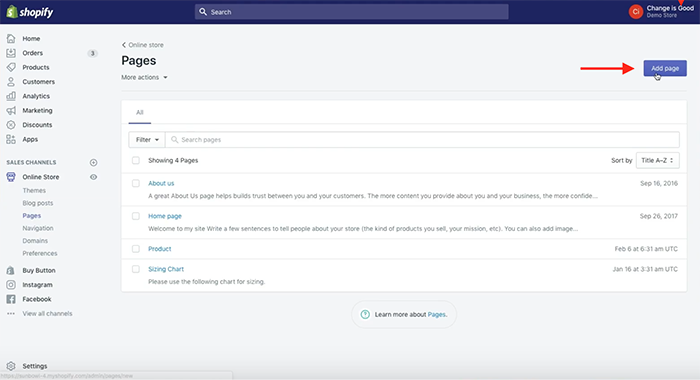This screenshot has height=380, width=700.
Task: Click the help question mark icon
Action: click(x=365, y=314)
